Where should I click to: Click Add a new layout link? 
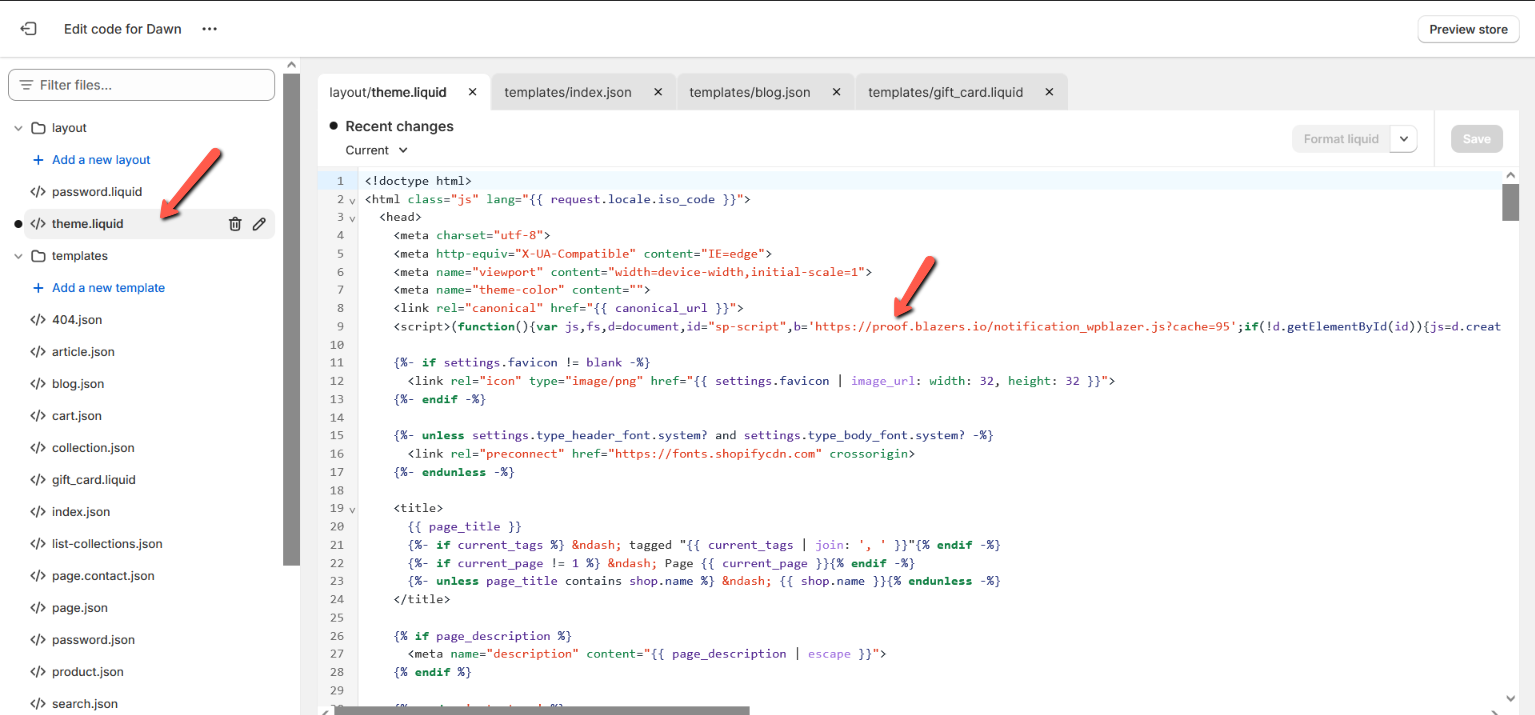click(x=101, y=160)
